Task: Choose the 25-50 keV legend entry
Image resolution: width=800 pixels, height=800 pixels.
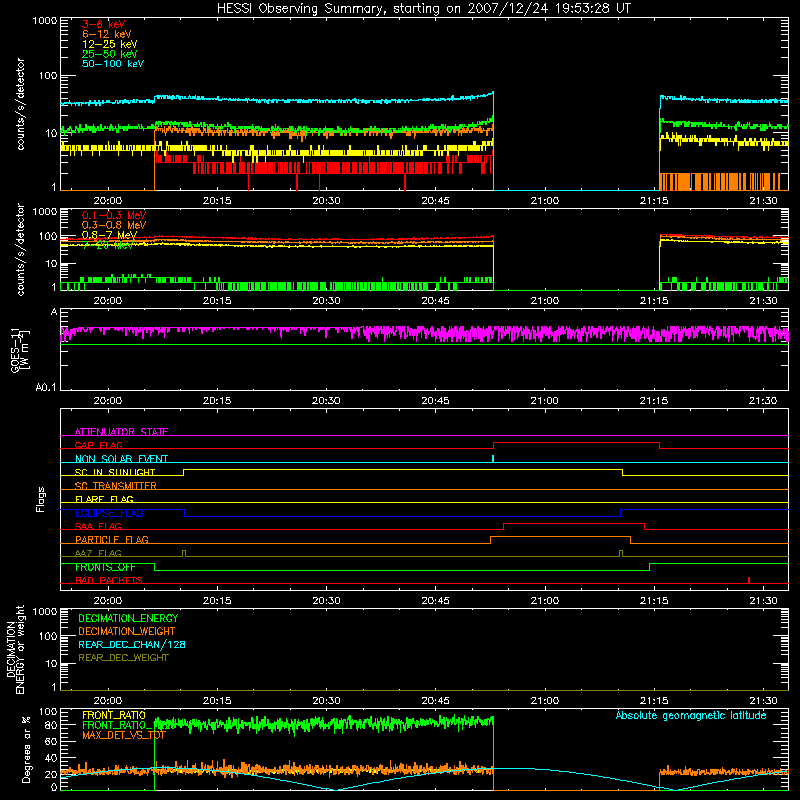Action: click(x=110, y=54)
